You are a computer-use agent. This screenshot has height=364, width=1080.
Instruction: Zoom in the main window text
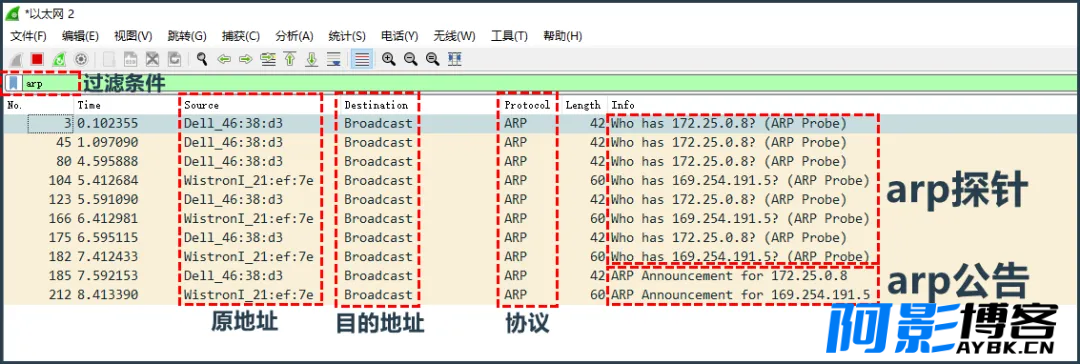click(388, 59)
